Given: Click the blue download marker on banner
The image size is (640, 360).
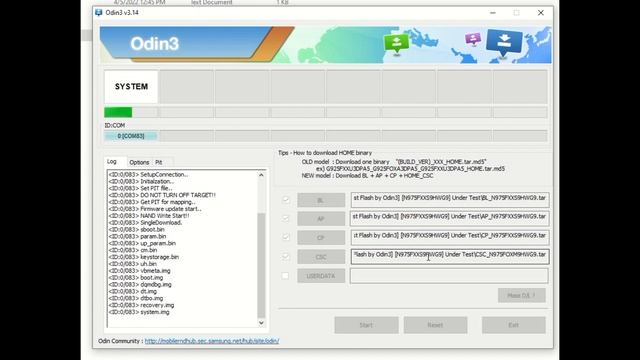Looking at the screenshot, I should 504,42.
